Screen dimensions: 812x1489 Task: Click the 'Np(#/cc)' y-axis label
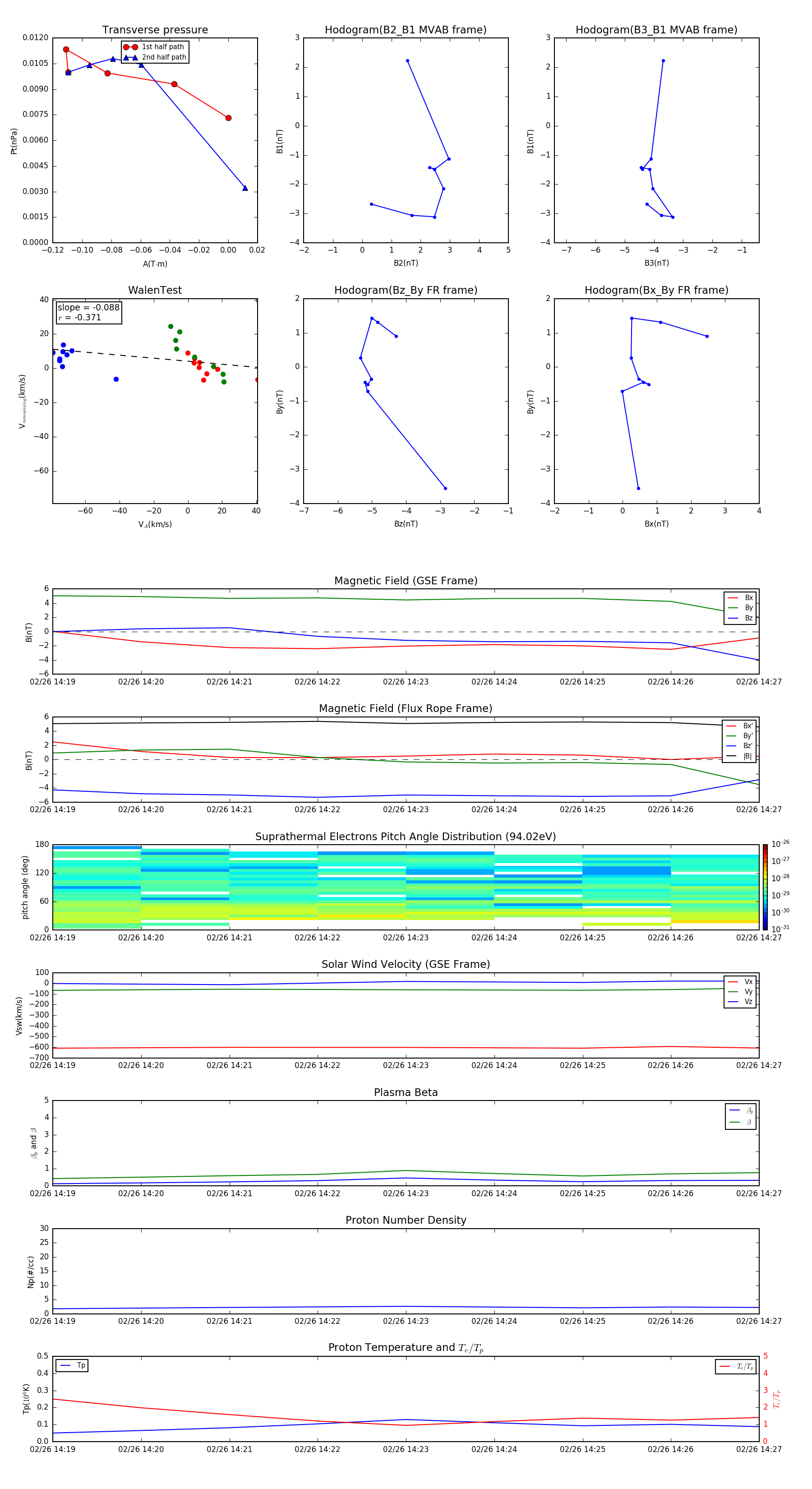click(x=31, y=1271)
